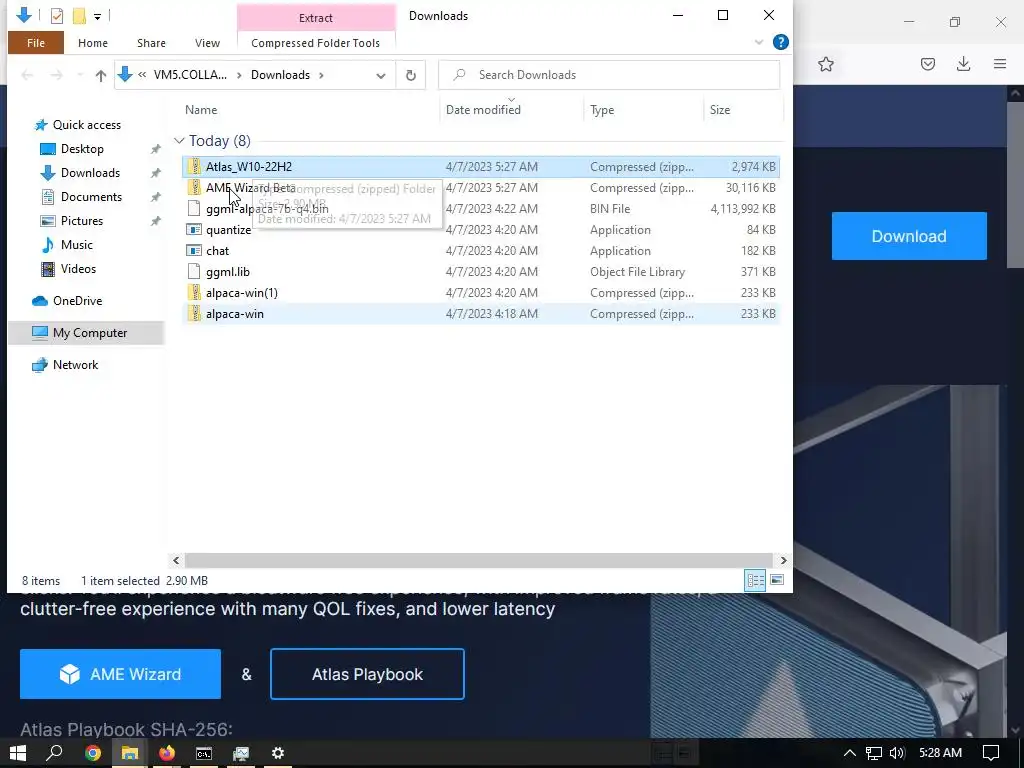Select My Computer in navigation pane
Image resolution: width=1024 pixels, height=768 pixels.
point(86,333)
